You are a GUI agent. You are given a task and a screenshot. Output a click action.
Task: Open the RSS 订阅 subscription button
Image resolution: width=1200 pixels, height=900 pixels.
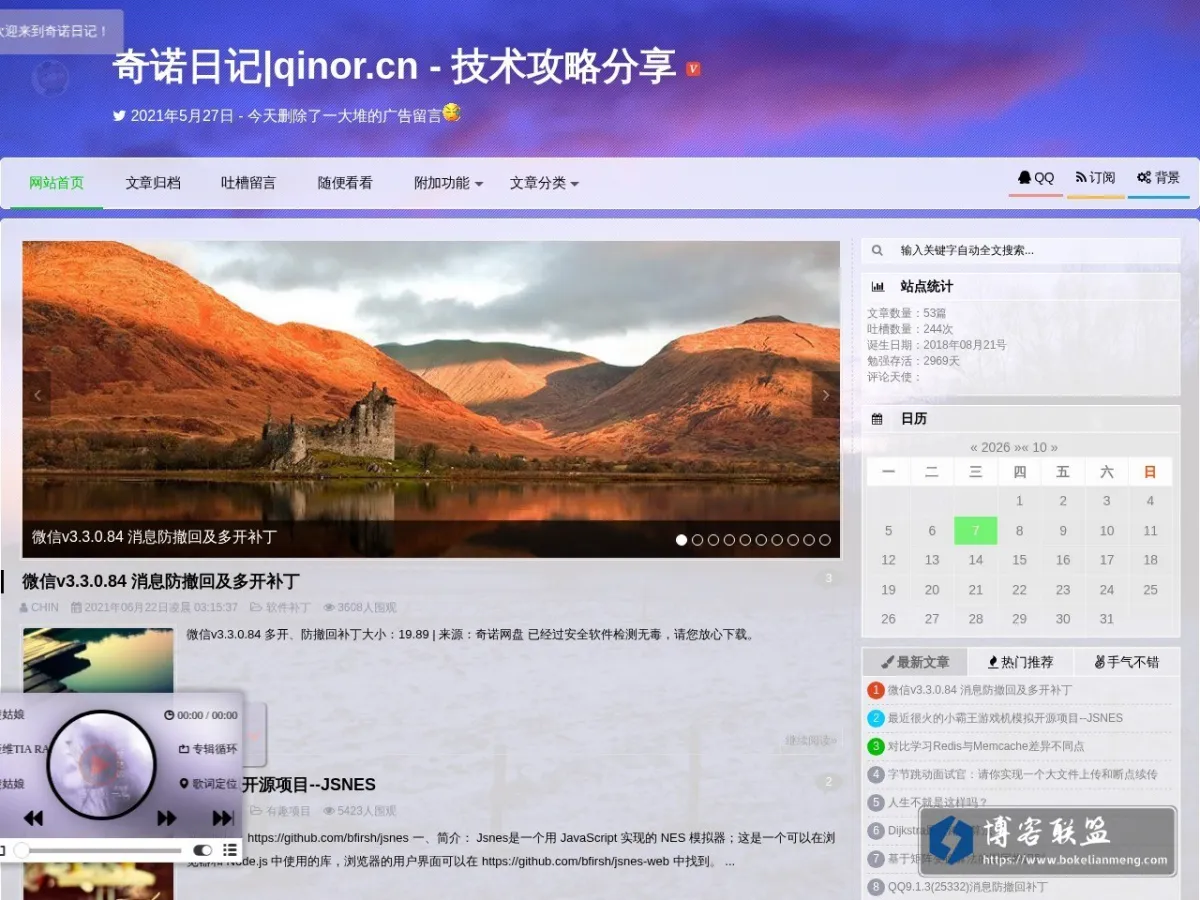coord(1095,178)
